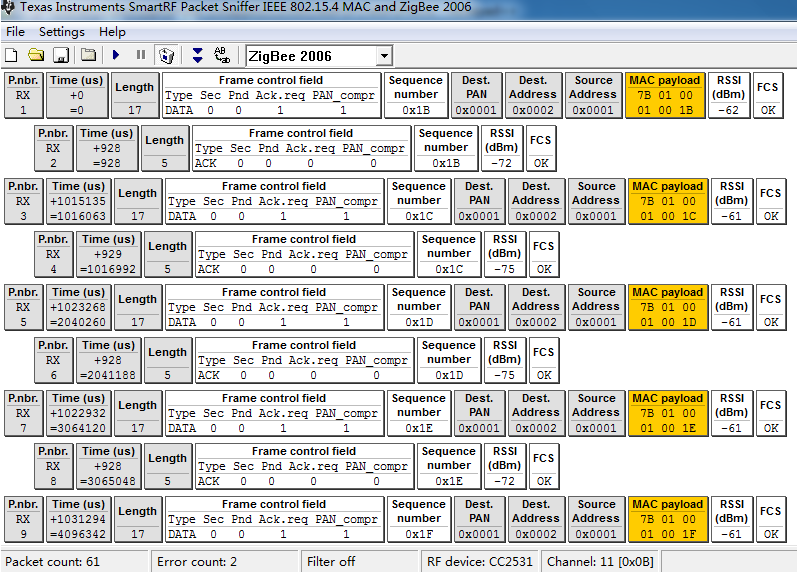Select packet 1 MAC payload ending 1B
Viewport: 797px width, 577px height.
coord(665,95)
